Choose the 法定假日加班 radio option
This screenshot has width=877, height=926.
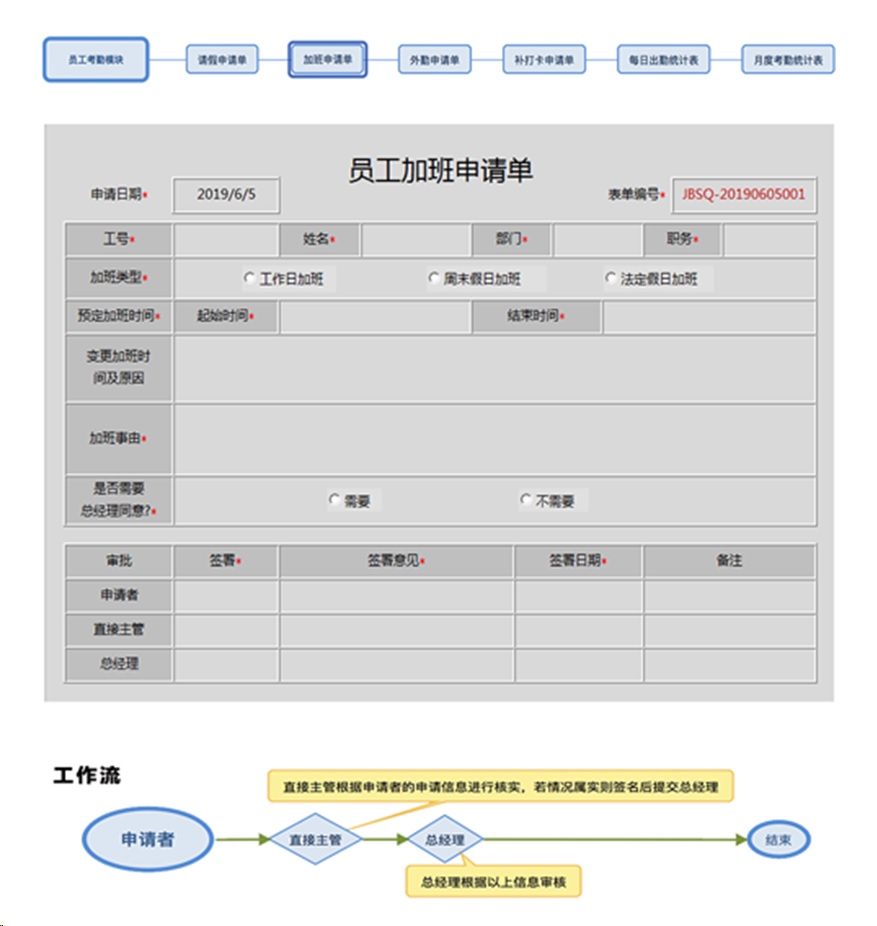coord(611,279)
